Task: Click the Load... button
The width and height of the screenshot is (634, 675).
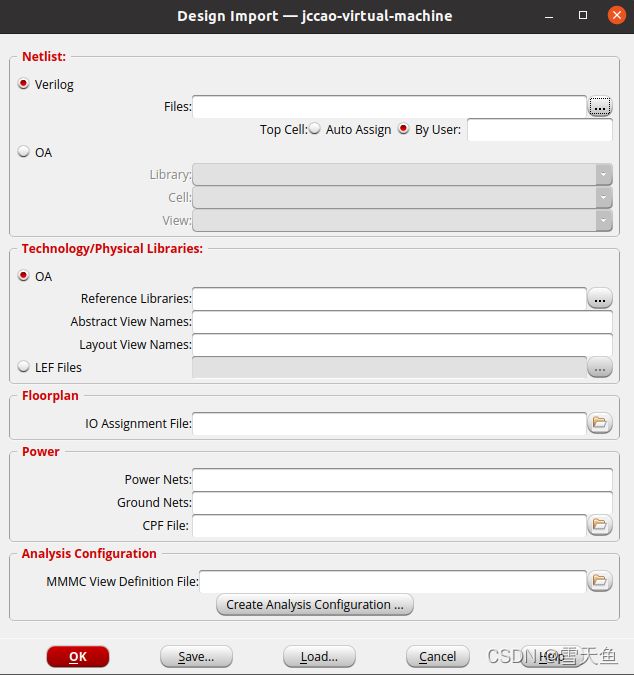Action: pyautogui.click(x=319, y=656)
